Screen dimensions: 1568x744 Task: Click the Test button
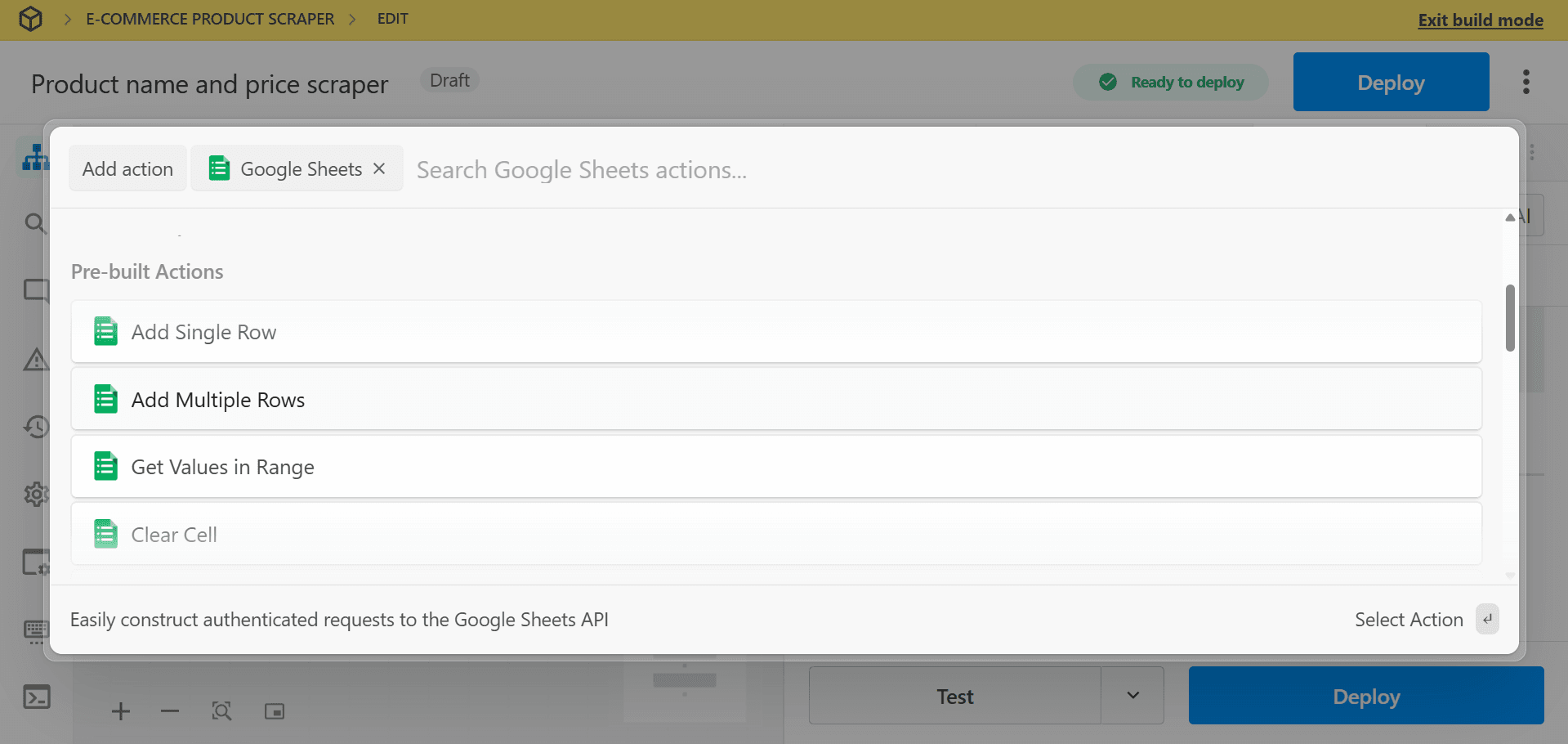[954, 696]
